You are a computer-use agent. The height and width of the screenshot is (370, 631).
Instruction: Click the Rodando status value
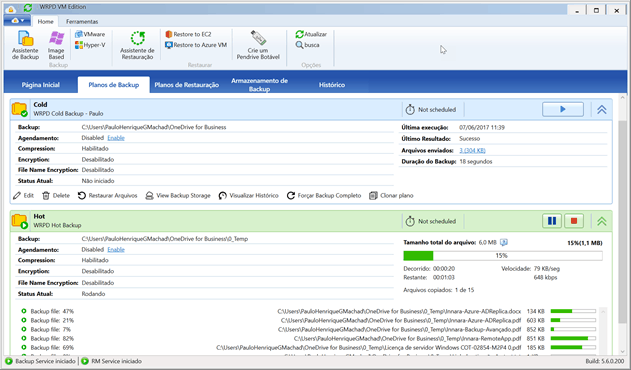point(93,294)
